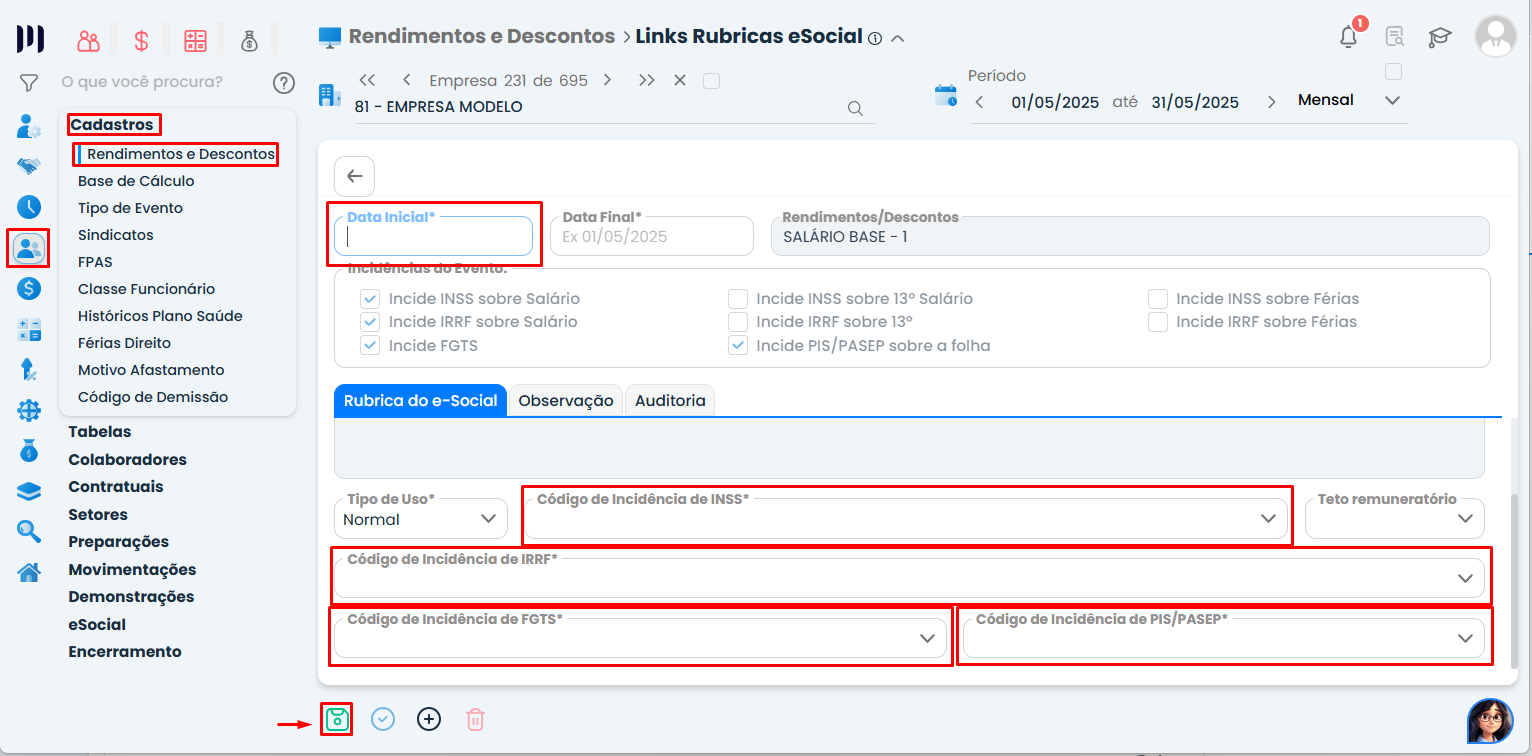The height and width of the screenshot is (756, 1532).
Task: Click the help question mark icon
Action: point(284,82)
